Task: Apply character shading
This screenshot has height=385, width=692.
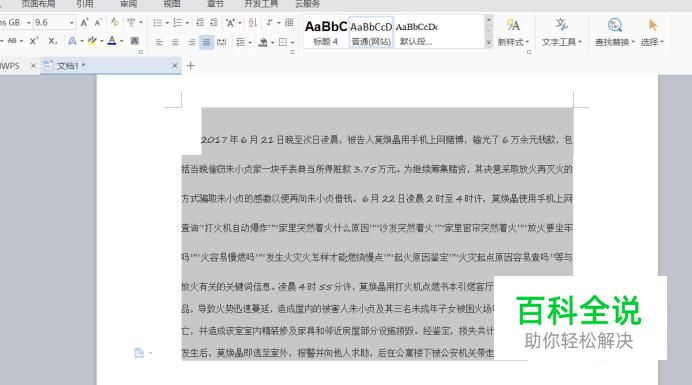Action: click(x=135, y=41)
